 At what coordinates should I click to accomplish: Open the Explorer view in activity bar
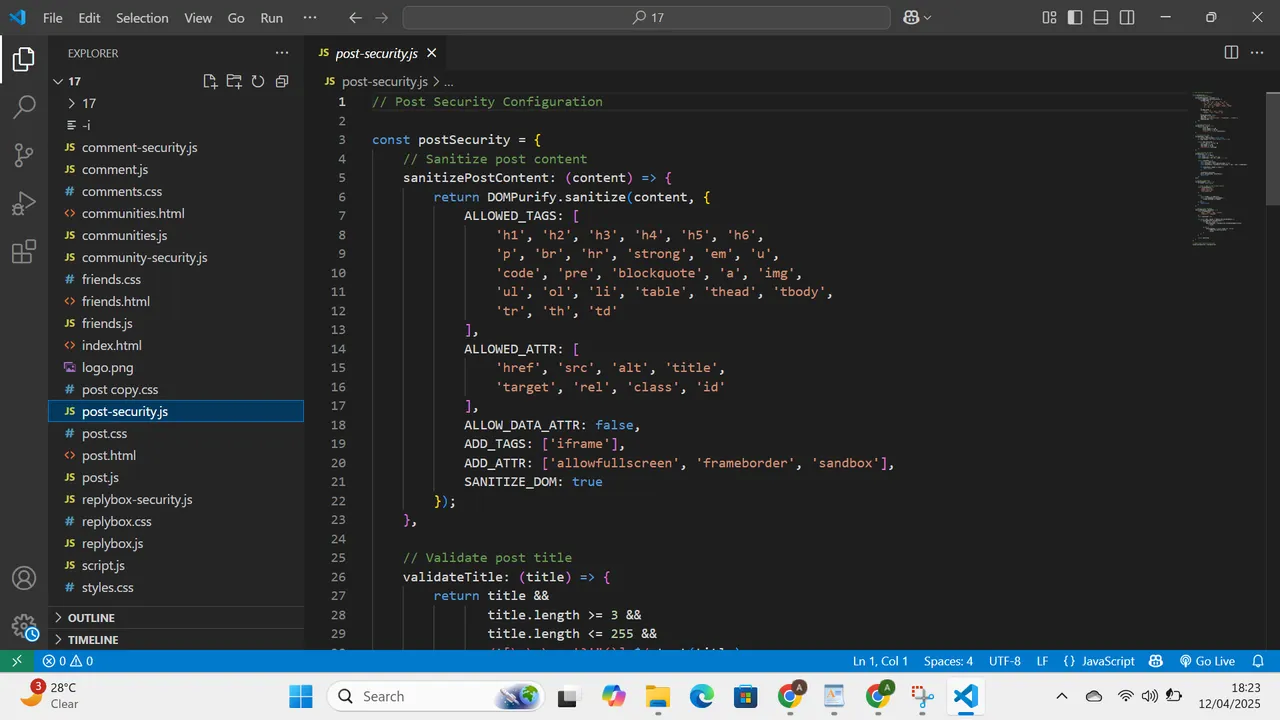[24, 60]
